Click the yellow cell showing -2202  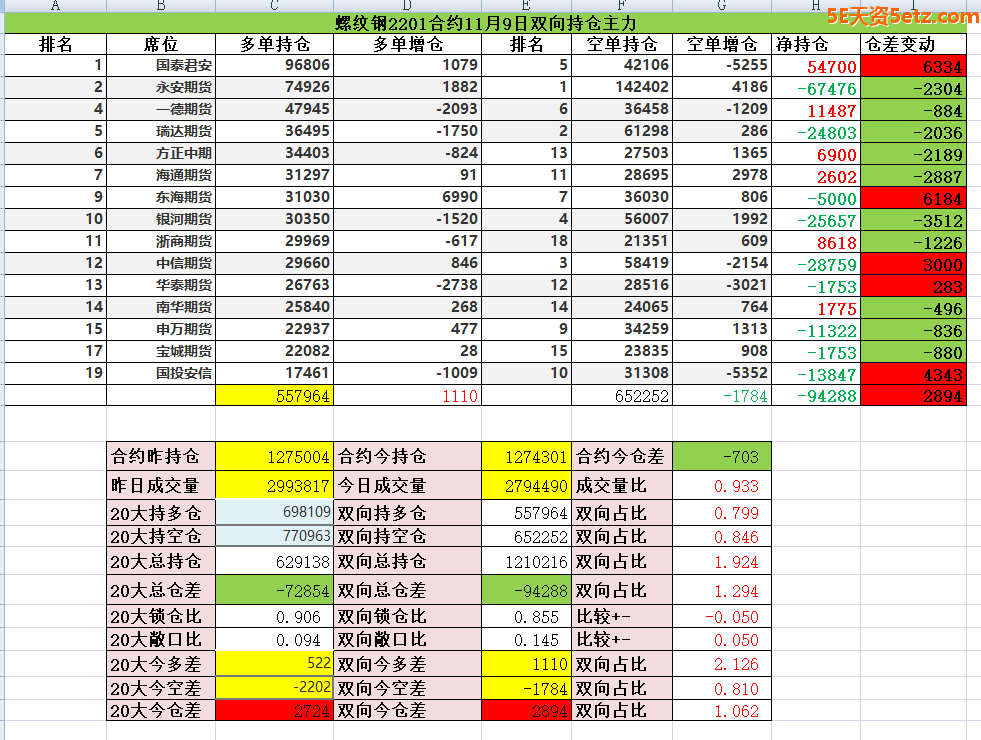pyautogui.click(x=275, y=687)
